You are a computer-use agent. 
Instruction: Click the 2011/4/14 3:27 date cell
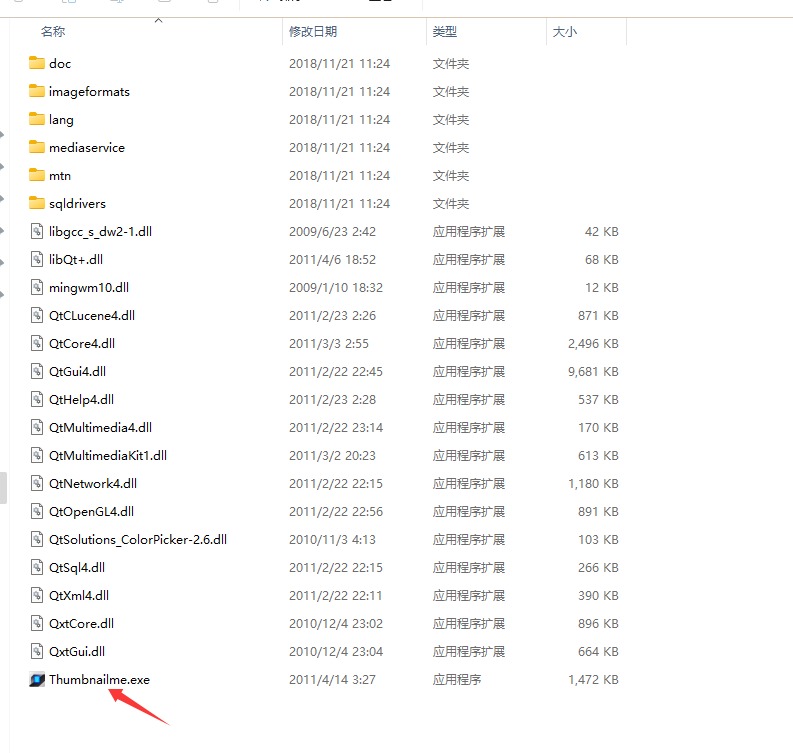pyautogui.click(x=332, y=679)
